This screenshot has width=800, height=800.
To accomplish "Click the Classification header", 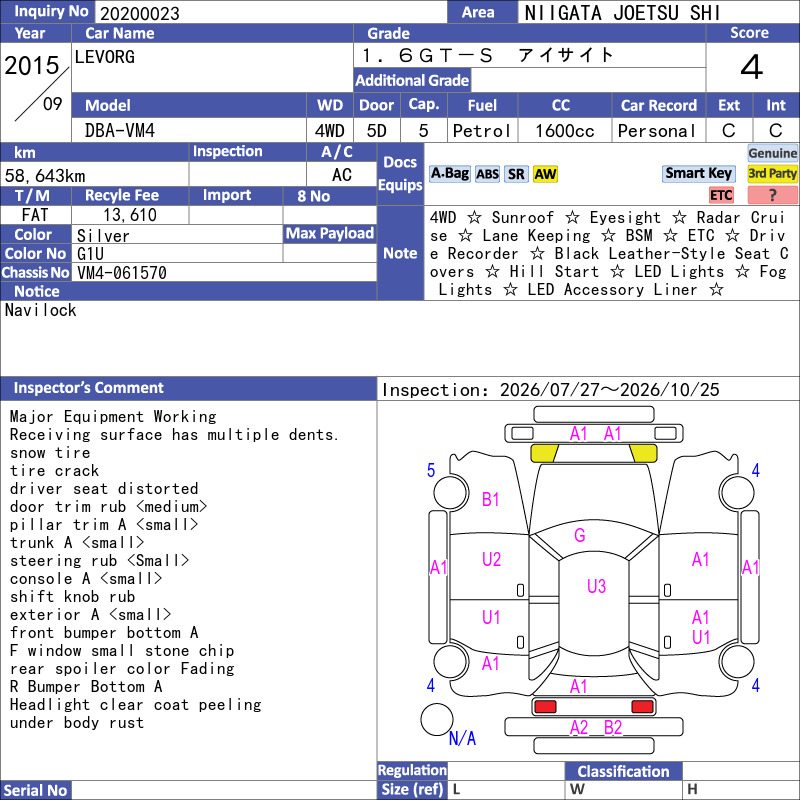I will pyautogui.click(x=623, y=771).
